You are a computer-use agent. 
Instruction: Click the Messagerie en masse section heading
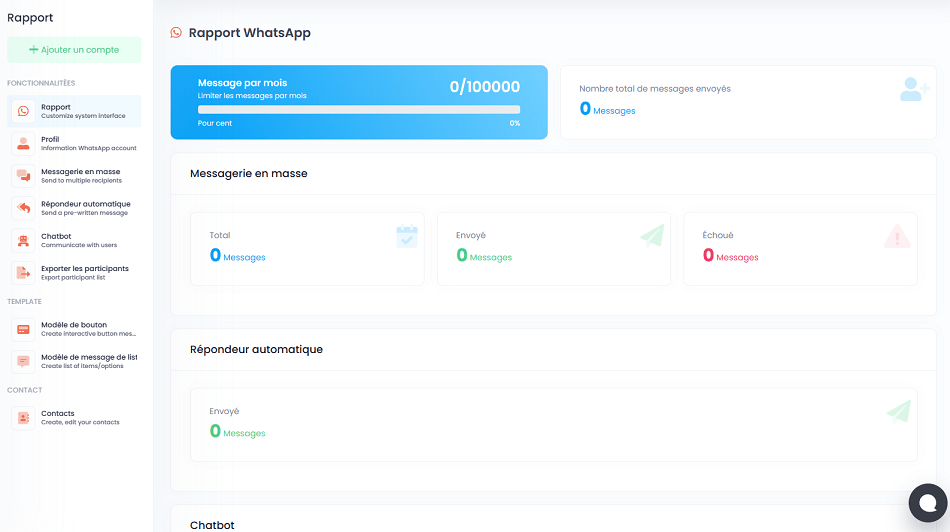pos(248,173)
